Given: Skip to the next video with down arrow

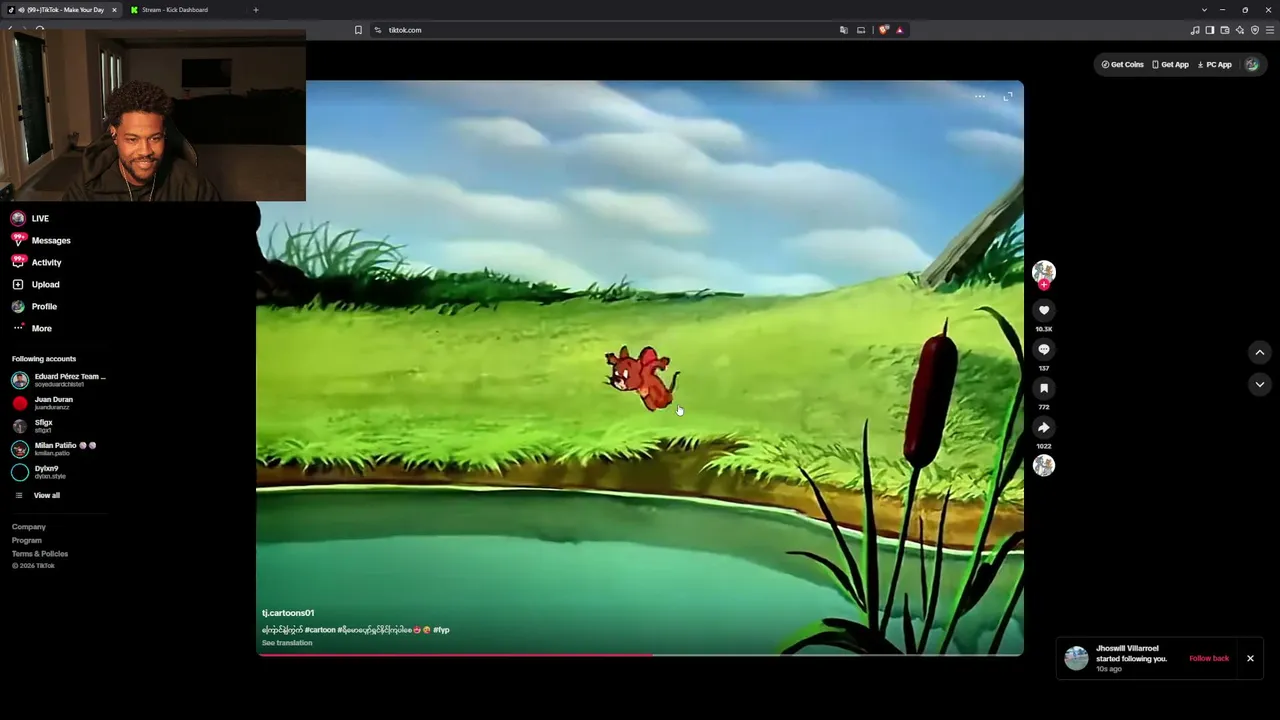Looking at the screenshot, I should click(x=1260, y=384).
